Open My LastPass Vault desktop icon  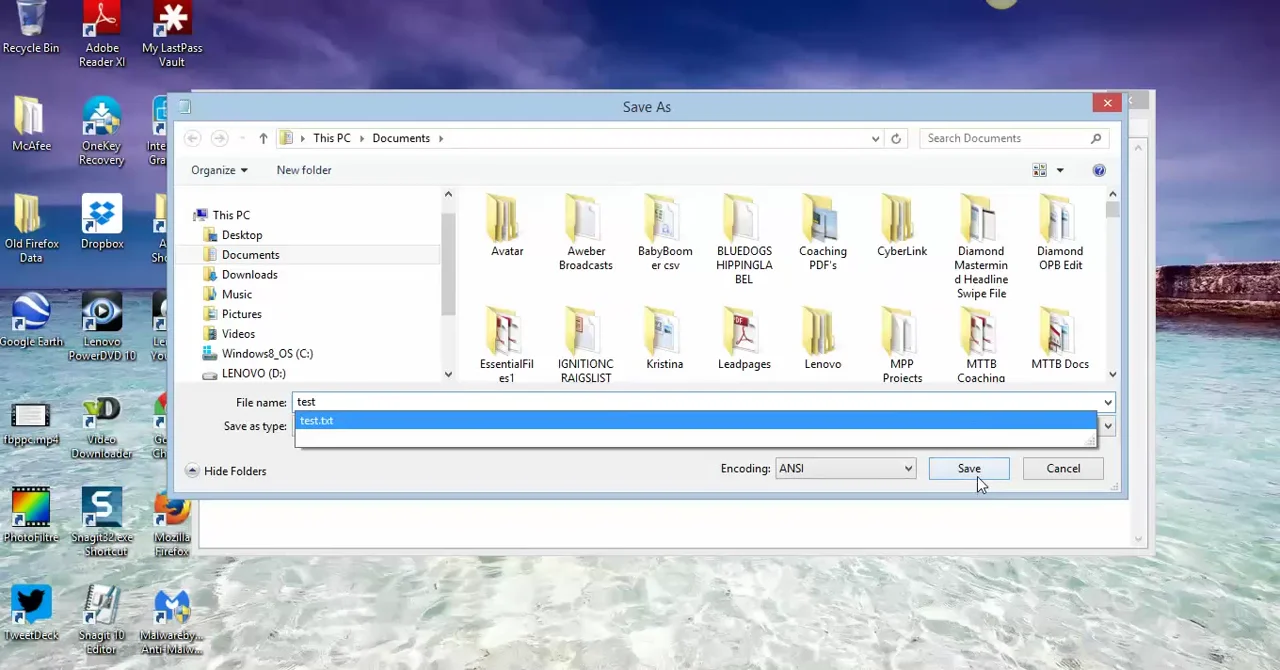[x=172, y=35]
